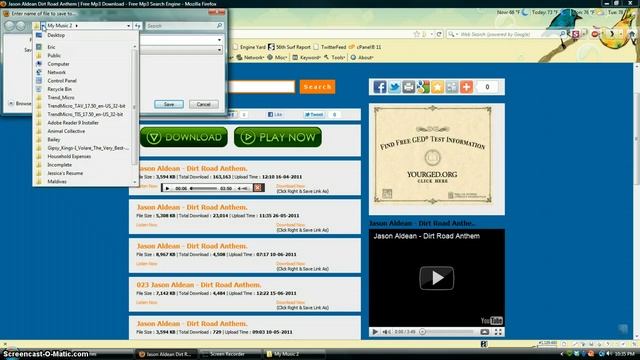This screenshot has height=360, width=640.
Task: Open the 36th Surf Report bookmark
Action: 289,47
